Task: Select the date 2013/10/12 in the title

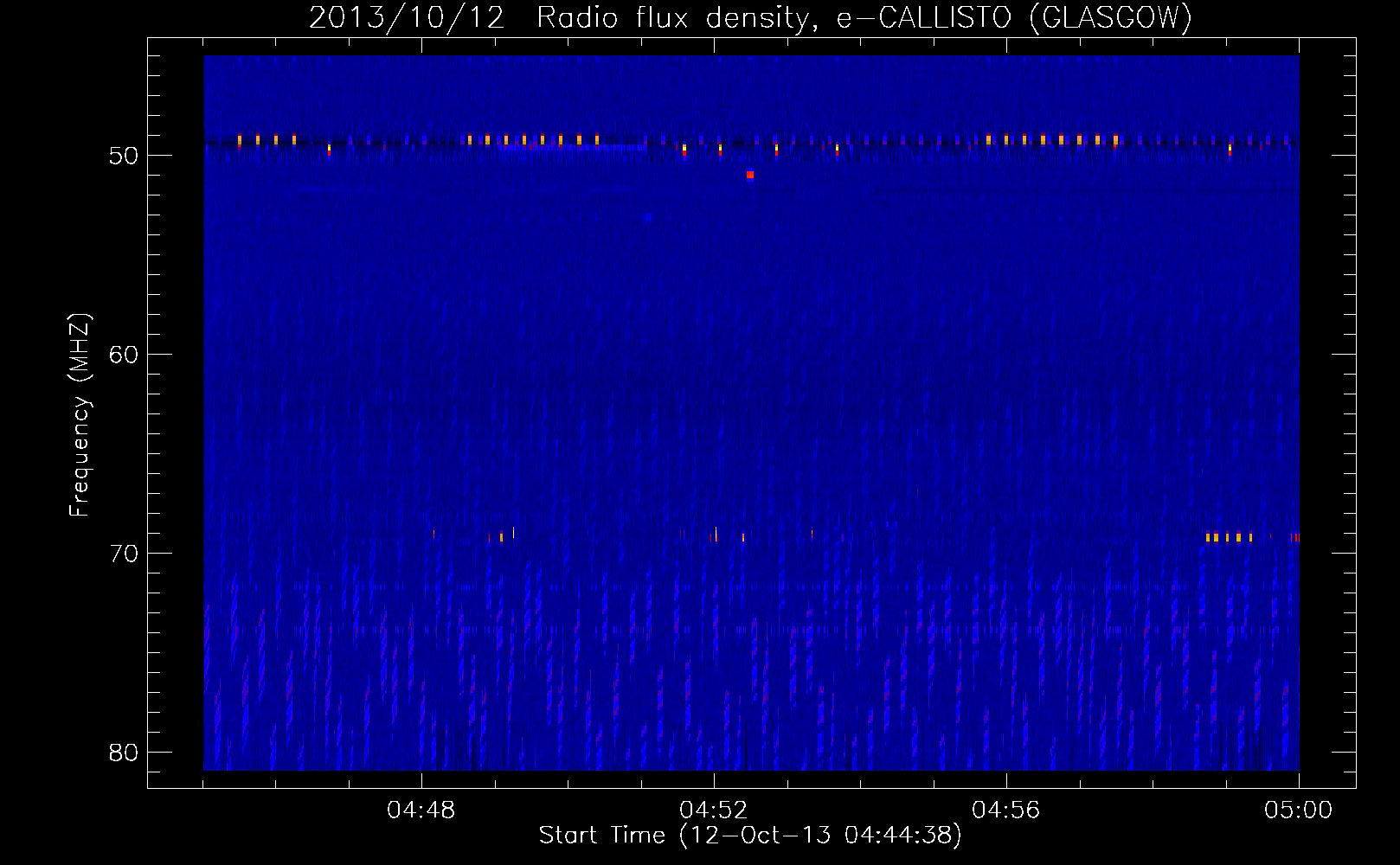Action: pyautogui.click(x=407, y=17)
